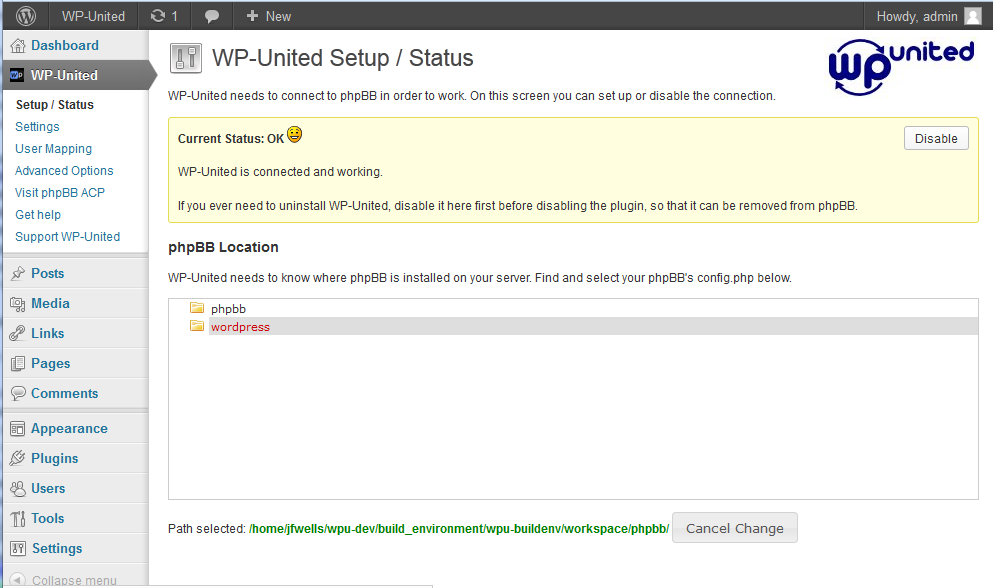Open the updates icon showing 1
The image size is (993, 588).
click(164, 16)
